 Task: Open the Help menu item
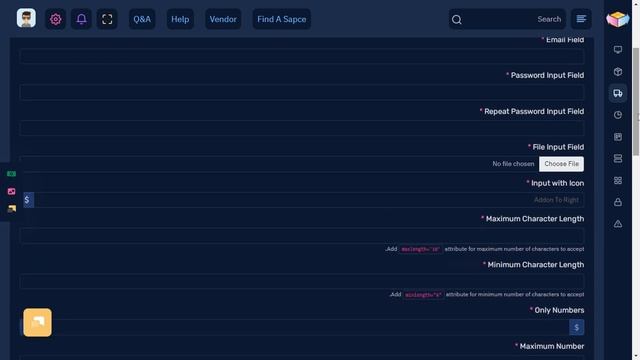[x=180, y=19]
